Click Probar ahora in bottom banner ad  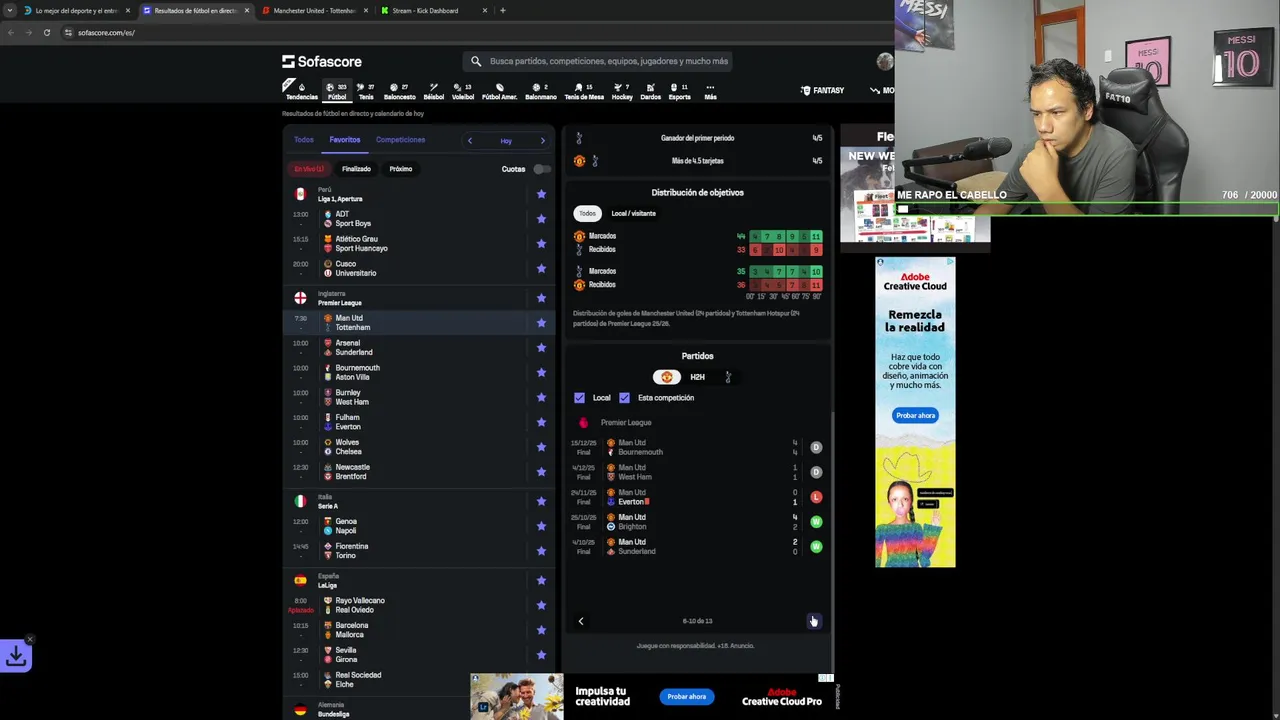click(687, 696)
